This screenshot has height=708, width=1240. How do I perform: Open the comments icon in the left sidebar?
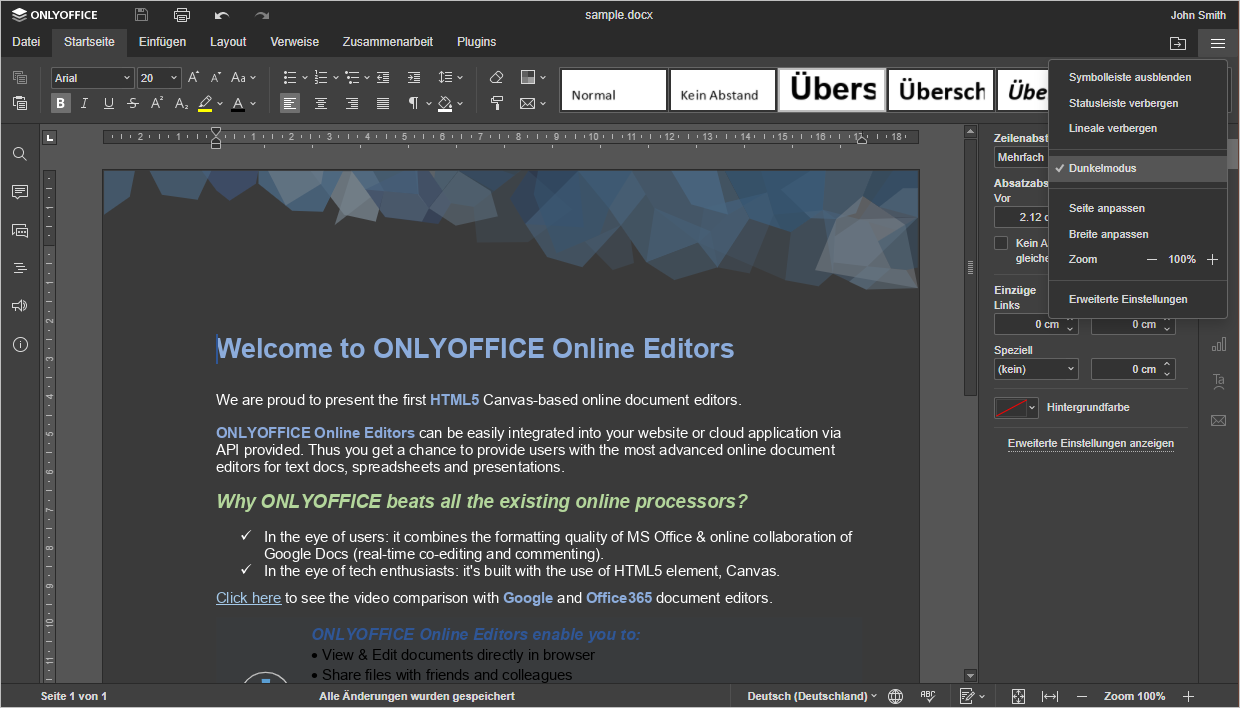click(x=20, y=192)
